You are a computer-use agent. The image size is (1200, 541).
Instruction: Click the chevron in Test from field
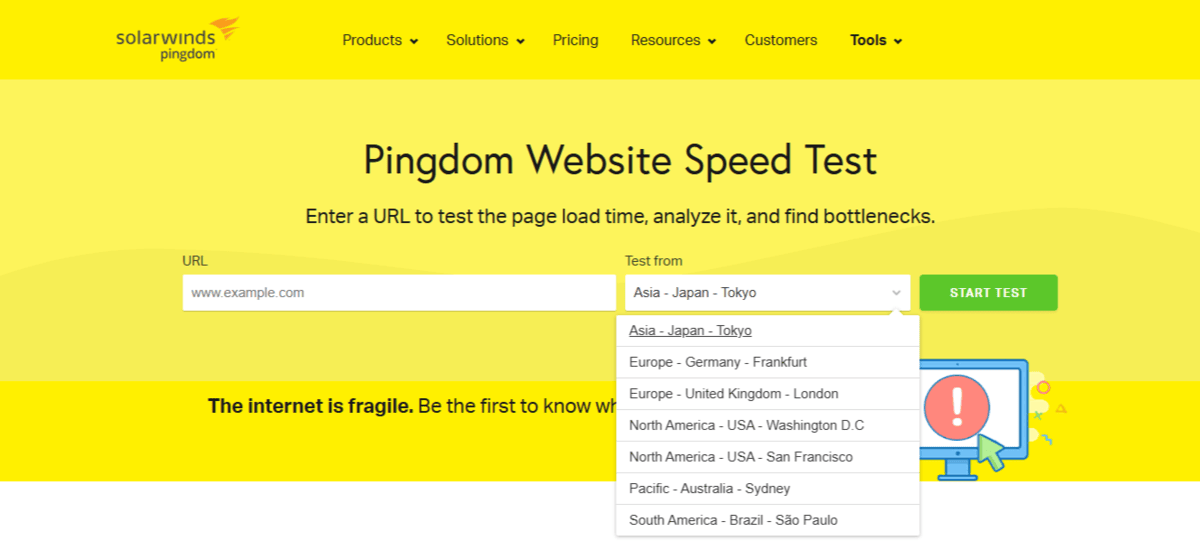tap(896, 293)
